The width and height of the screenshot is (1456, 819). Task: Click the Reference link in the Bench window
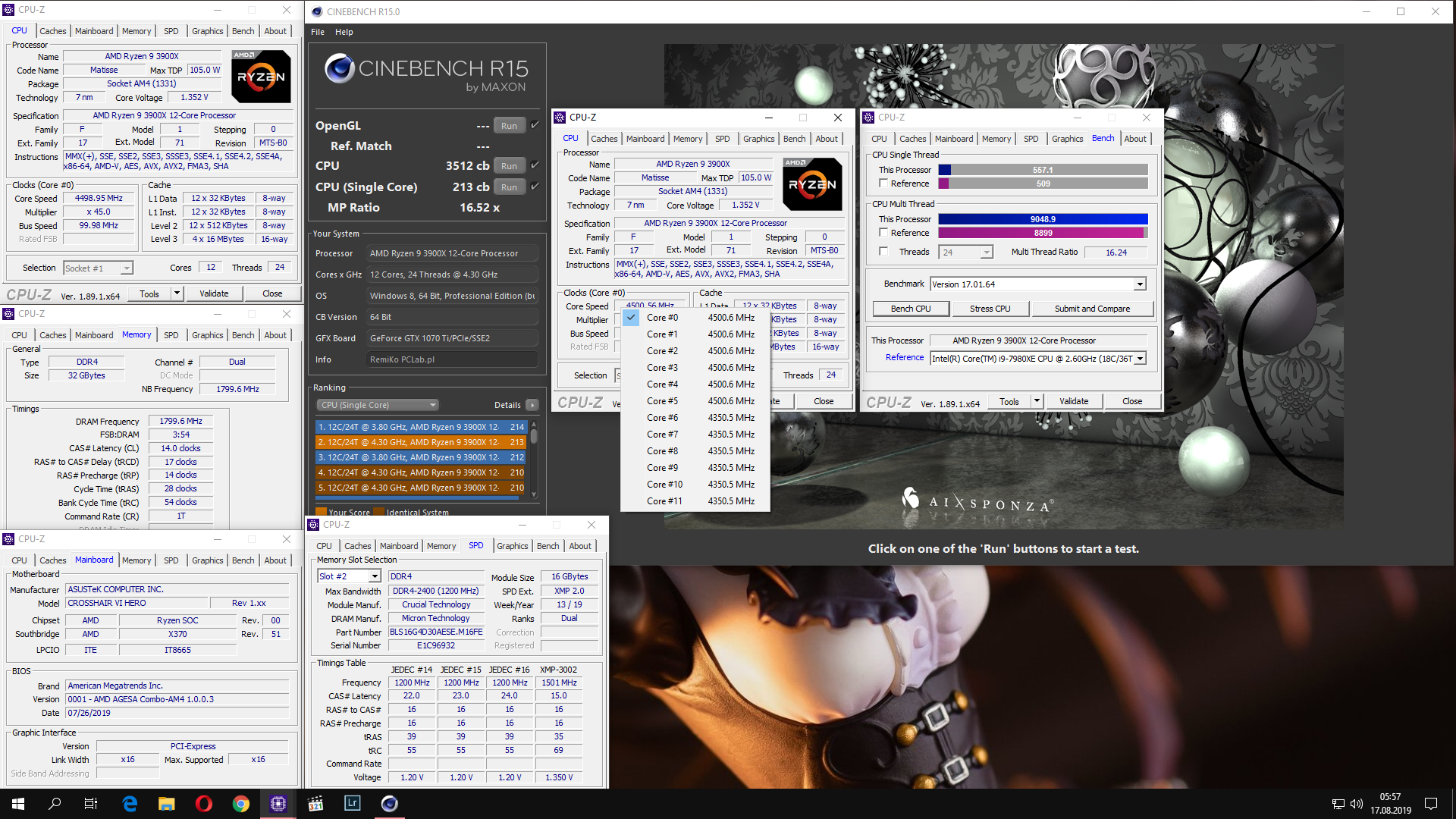[x=905, y=357]
